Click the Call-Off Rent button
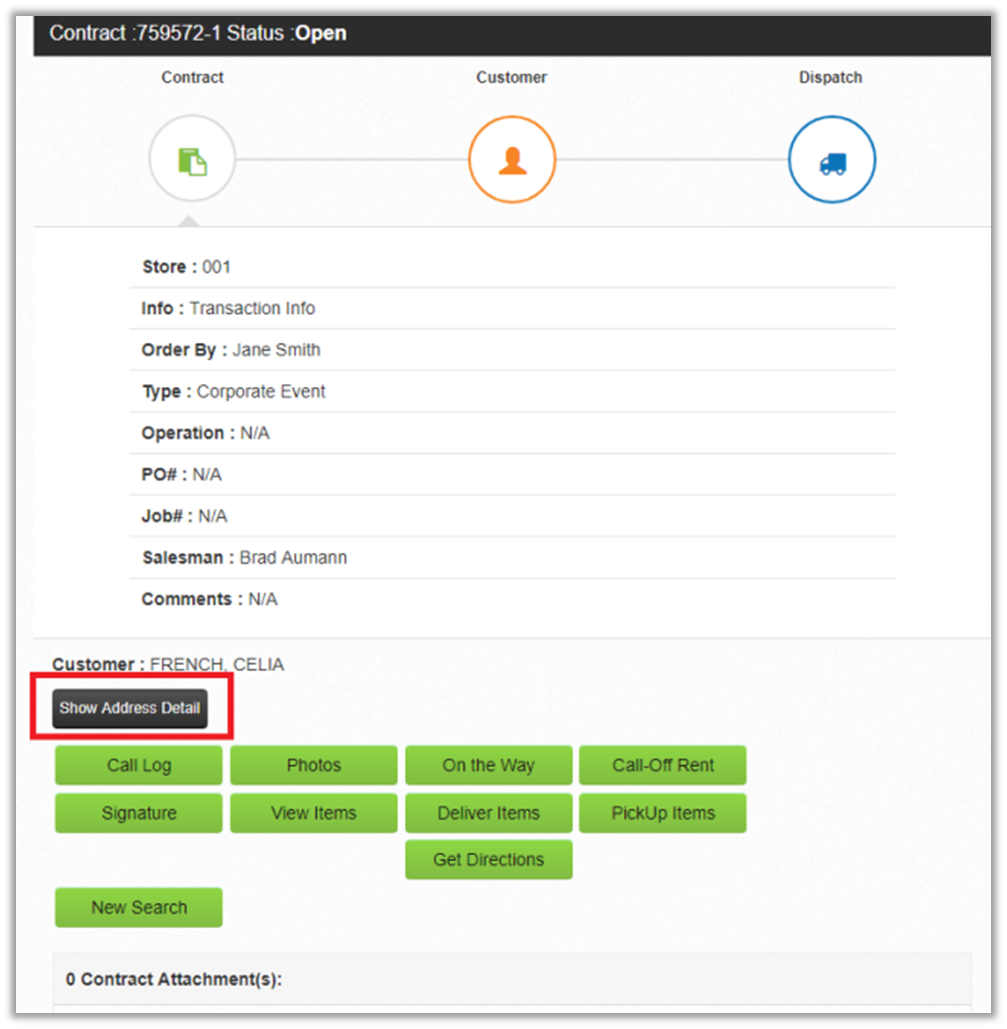The width and height of the screenshot is (1007, 1029). 663,766
